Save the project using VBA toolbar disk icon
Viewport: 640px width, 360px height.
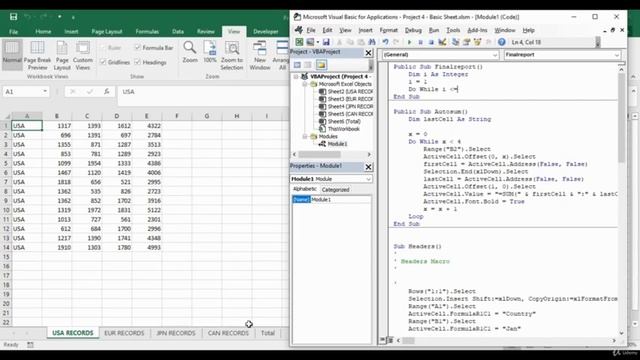pyautogui.click(x=326, y=42)
